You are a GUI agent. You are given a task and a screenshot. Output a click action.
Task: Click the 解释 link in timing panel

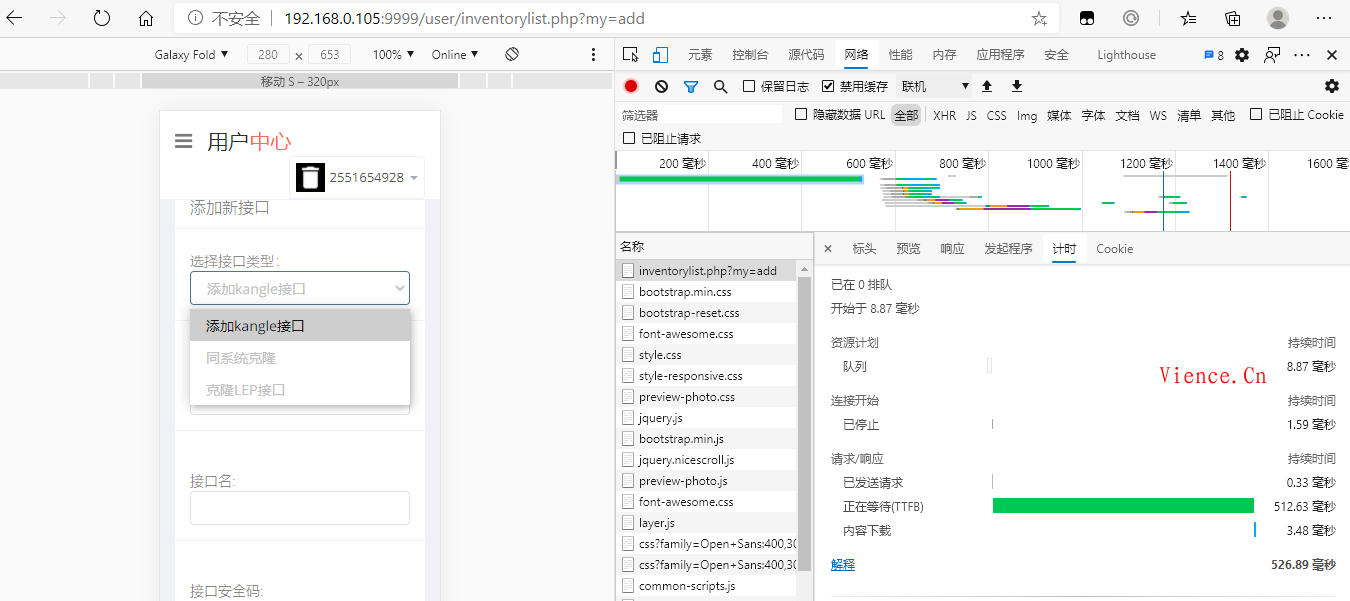tap(843, 564)
